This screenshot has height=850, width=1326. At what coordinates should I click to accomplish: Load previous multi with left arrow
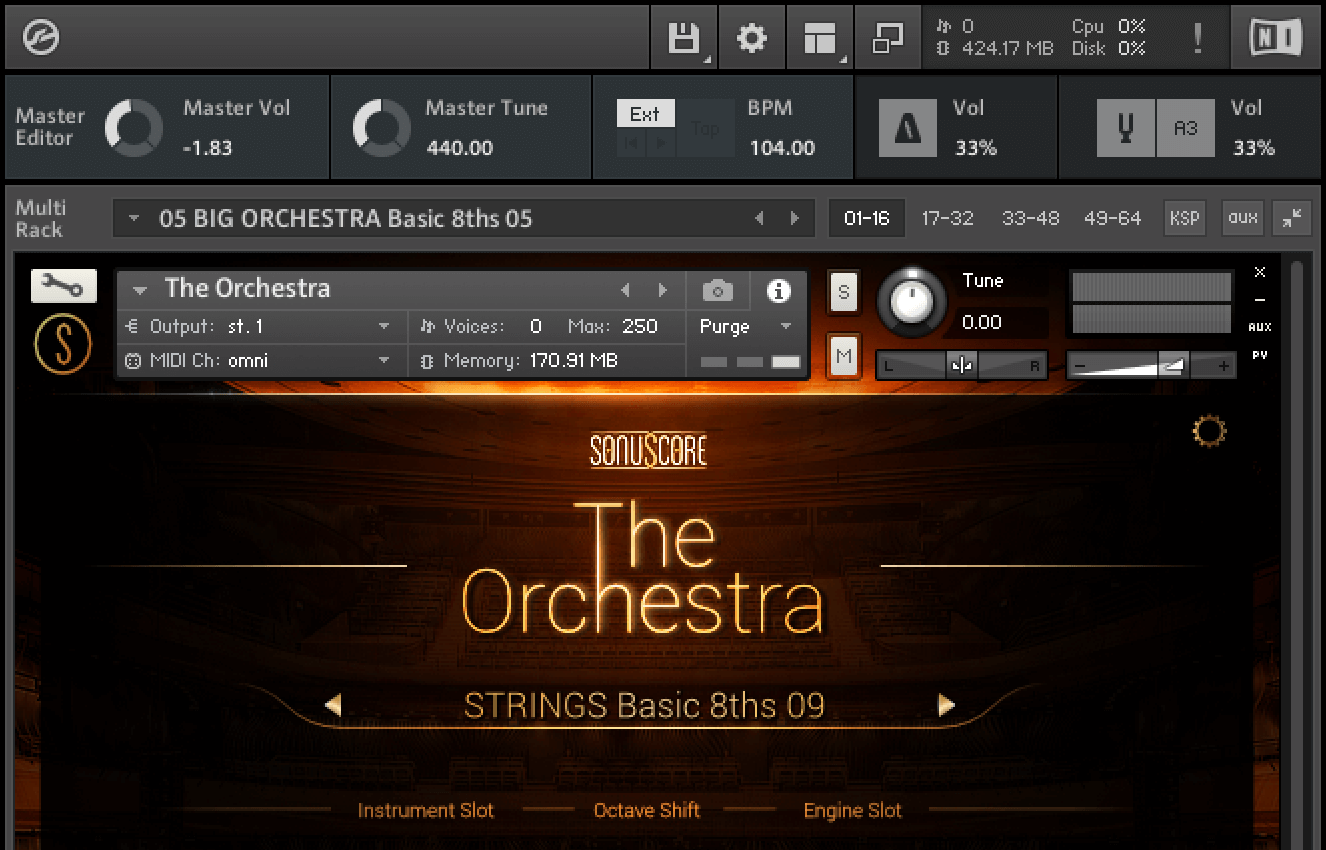(759, 218)
